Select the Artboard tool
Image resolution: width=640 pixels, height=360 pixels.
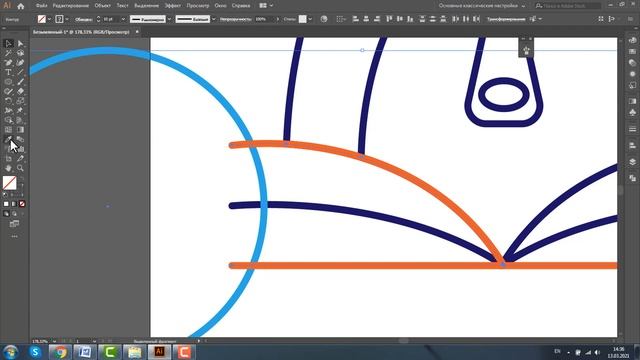(x=8, y=158)
